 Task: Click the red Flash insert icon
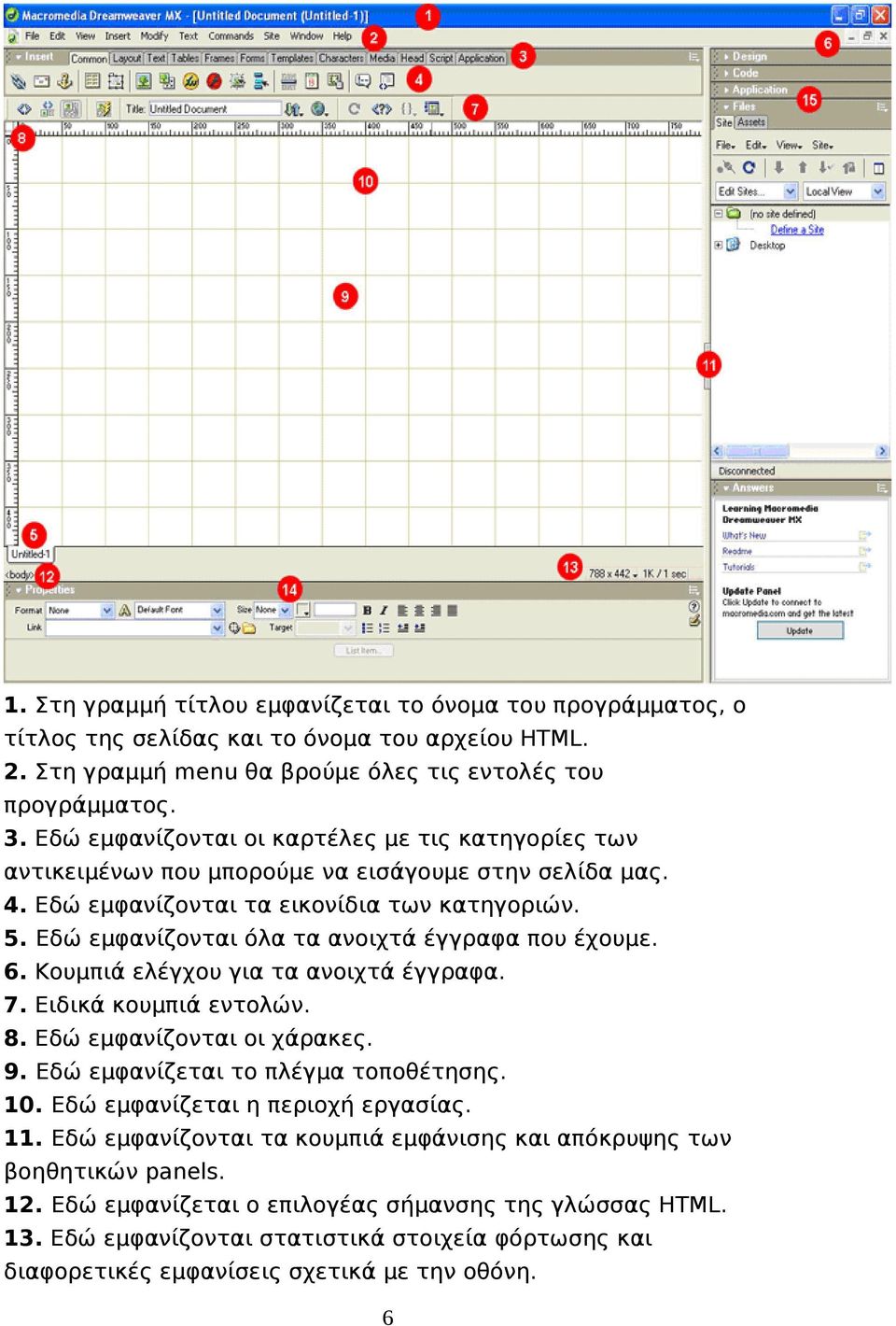[214, 81]
